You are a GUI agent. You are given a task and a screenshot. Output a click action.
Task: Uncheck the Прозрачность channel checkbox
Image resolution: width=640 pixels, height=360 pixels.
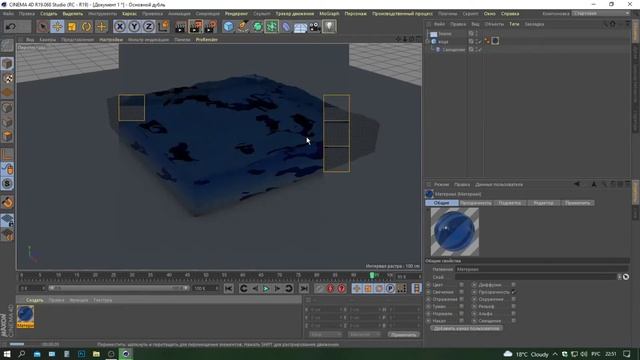click(x=513, y=292)
